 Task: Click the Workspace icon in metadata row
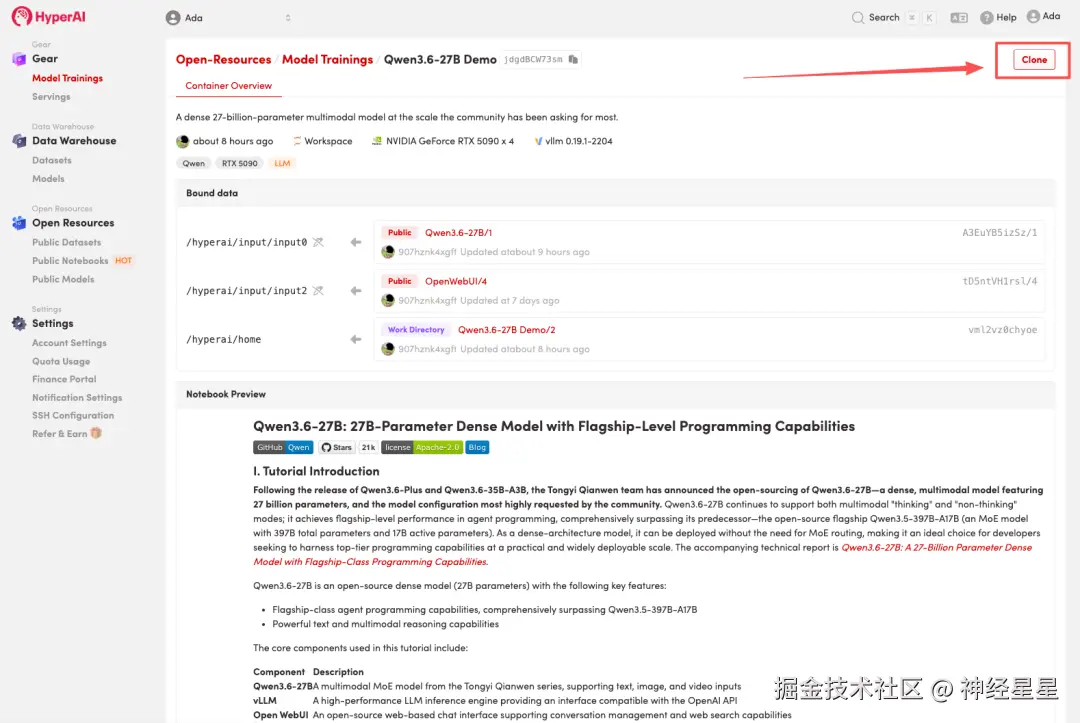coord(298,140)
